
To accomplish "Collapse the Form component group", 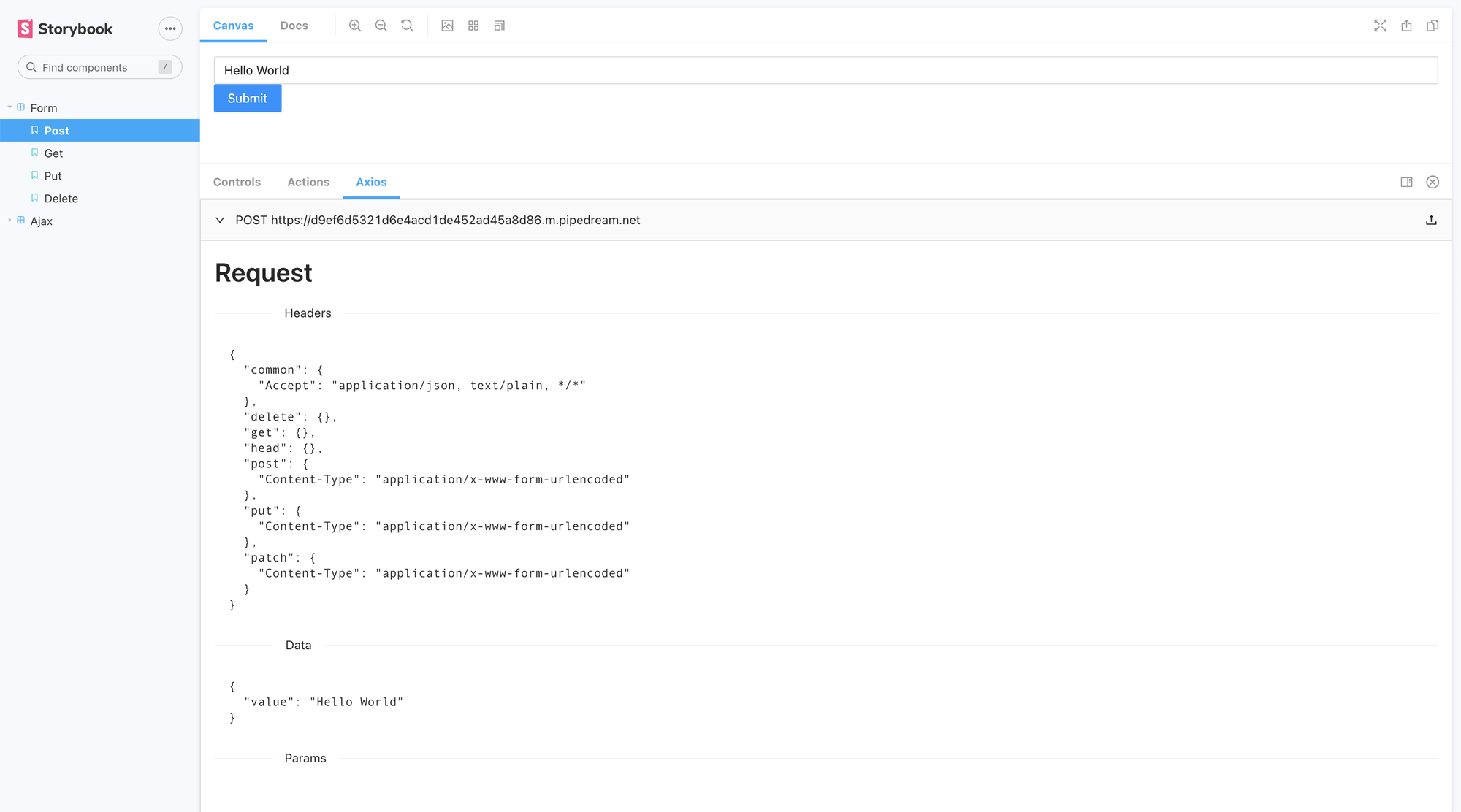I will coord(10,107).
